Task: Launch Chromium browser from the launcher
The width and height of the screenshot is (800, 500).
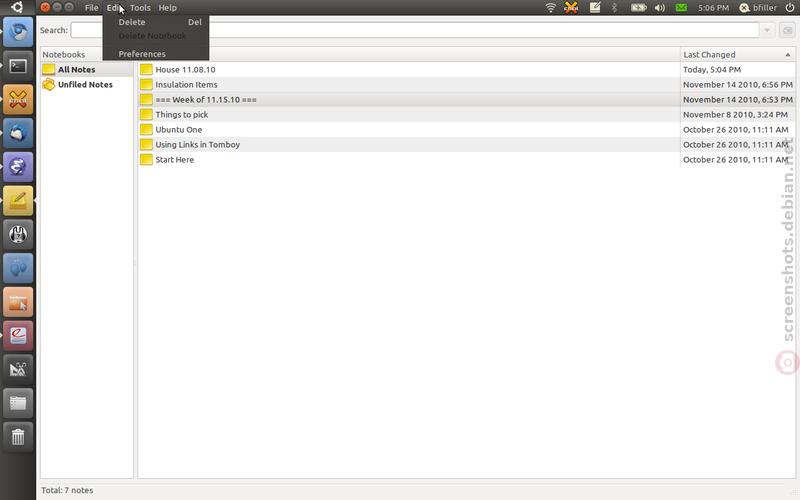Action: pos(18,32)
